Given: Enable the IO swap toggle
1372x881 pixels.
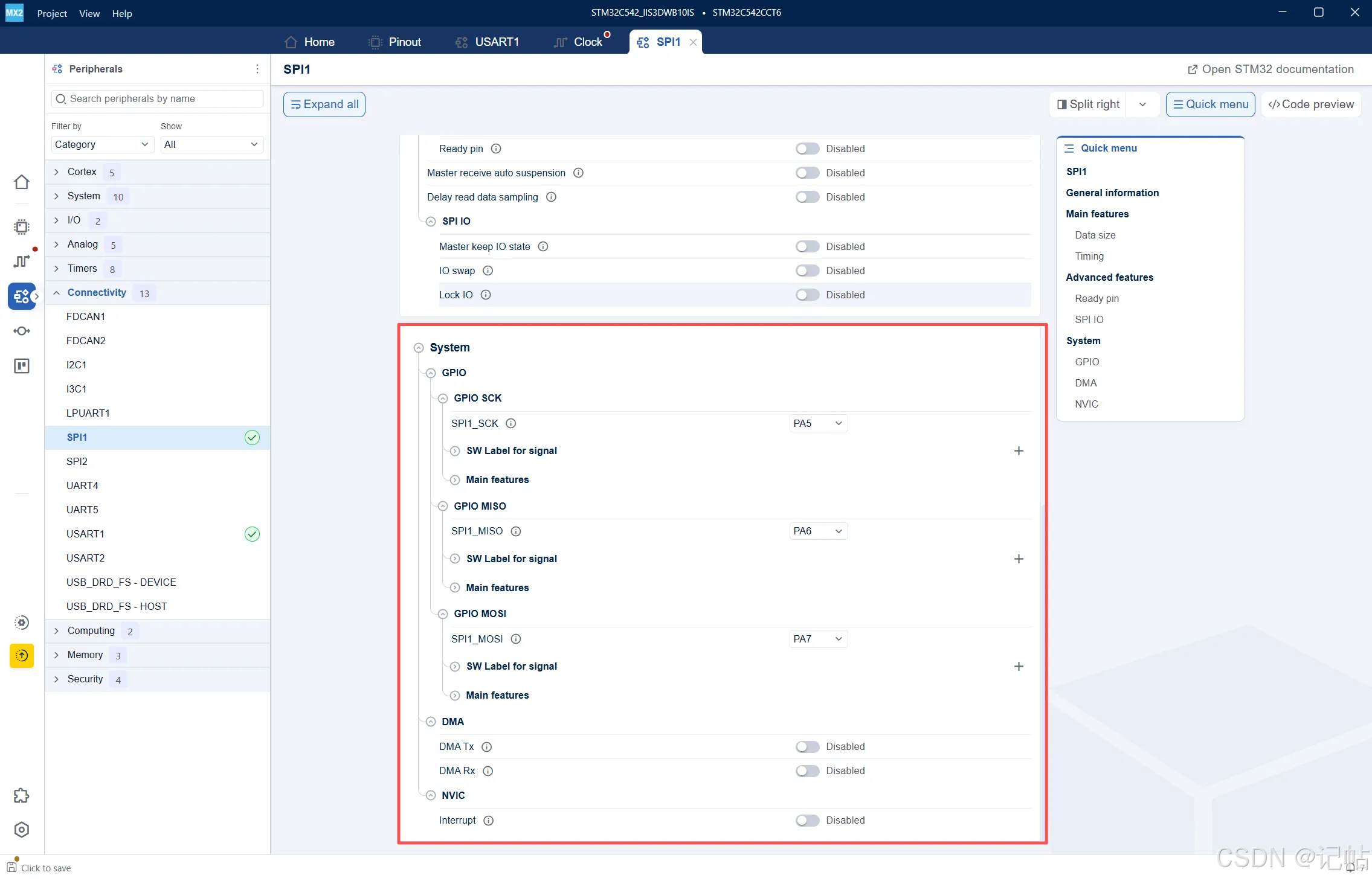Looking at the screenshot, I should coord(807,271).
